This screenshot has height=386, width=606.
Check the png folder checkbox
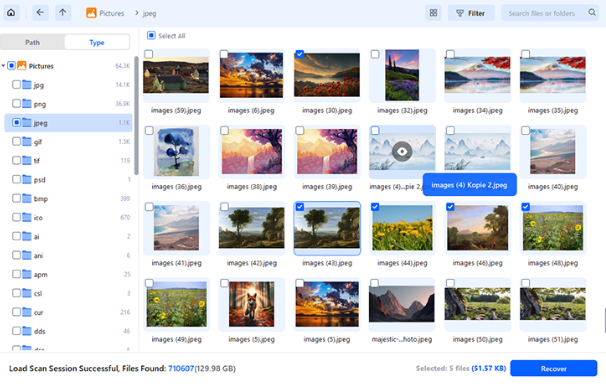16,104
